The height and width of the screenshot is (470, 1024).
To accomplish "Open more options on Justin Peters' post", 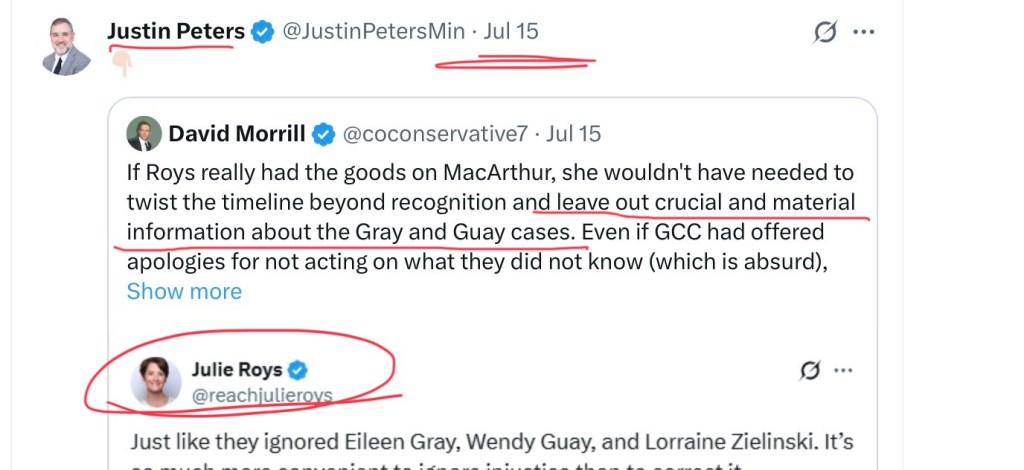I will [x=863, y=32].
